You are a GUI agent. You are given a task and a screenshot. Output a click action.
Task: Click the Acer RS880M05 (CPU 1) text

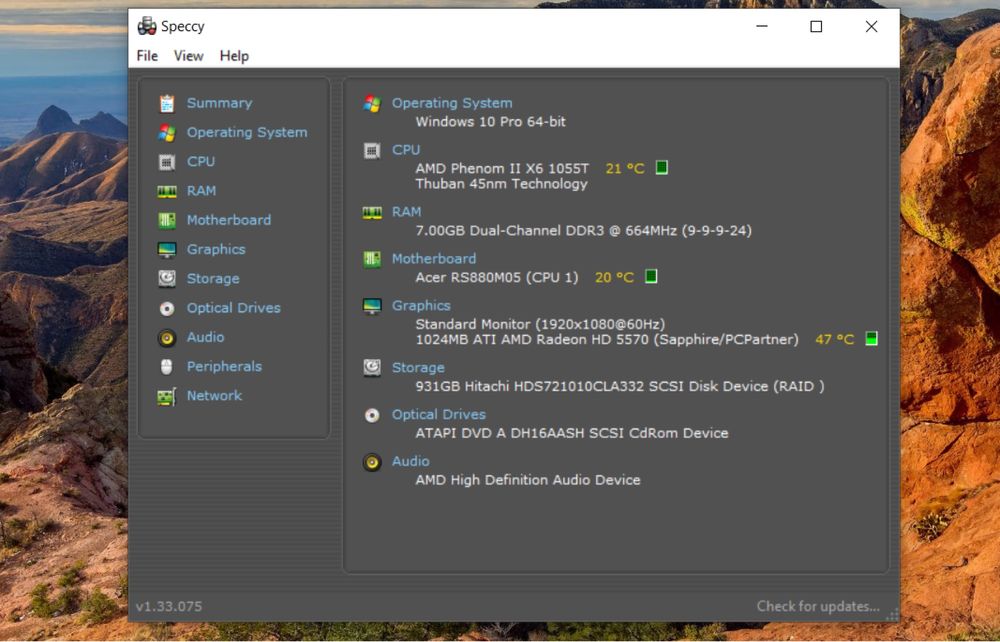[x=497, y=277]
